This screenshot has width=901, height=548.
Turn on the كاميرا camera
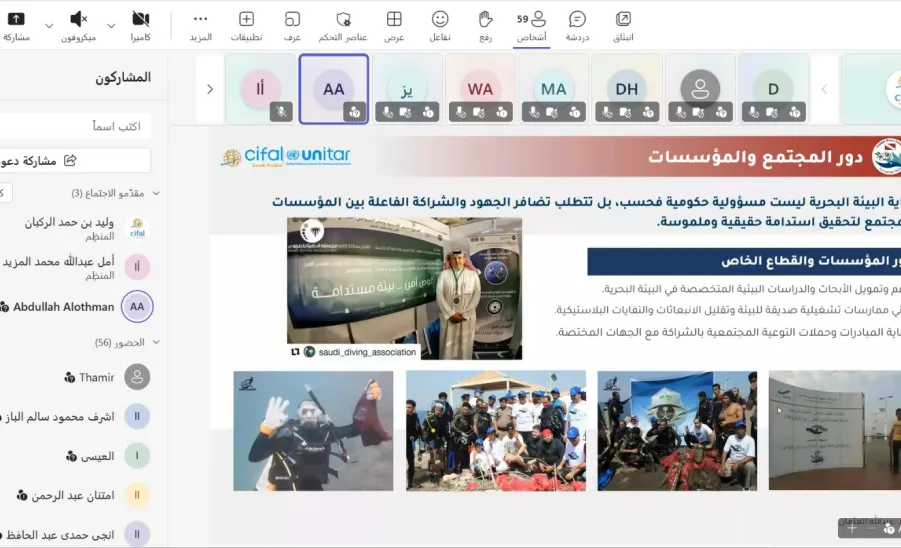[140, 26]
